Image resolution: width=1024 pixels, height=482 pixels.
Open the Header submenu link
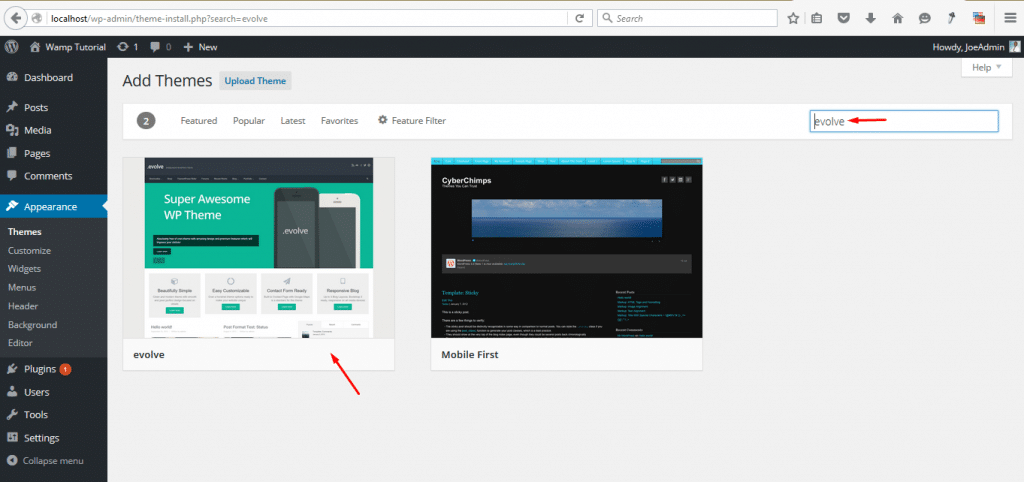(23, 306)
